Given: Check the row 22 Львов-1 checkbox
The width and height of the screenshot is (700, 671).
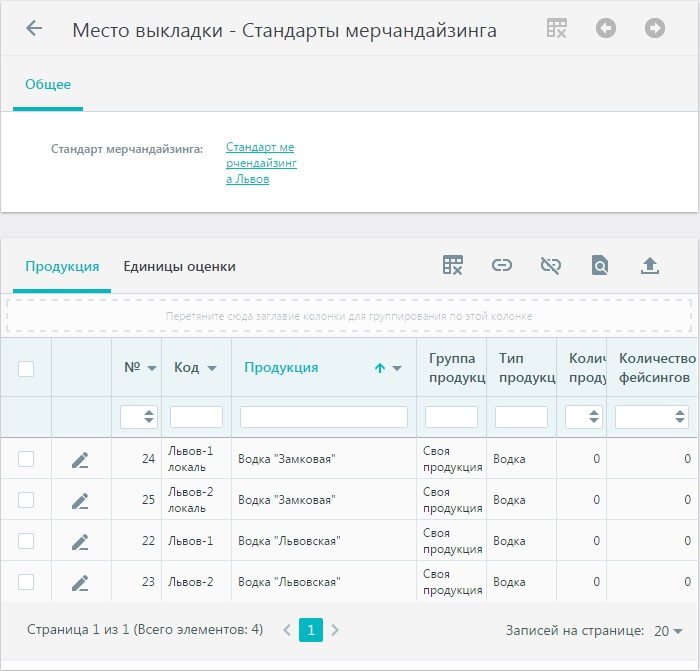Looking at the screenshot, I should [x=26, y=541].
